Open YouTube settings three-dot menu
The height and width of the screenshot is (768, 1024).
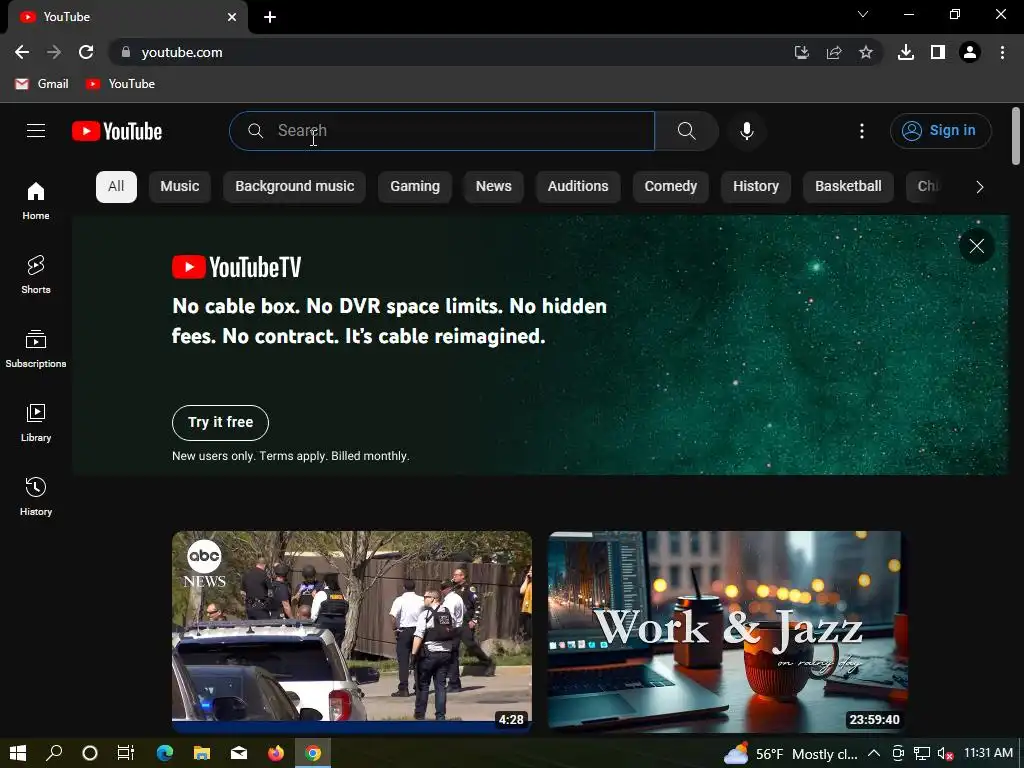coord(861,131)
